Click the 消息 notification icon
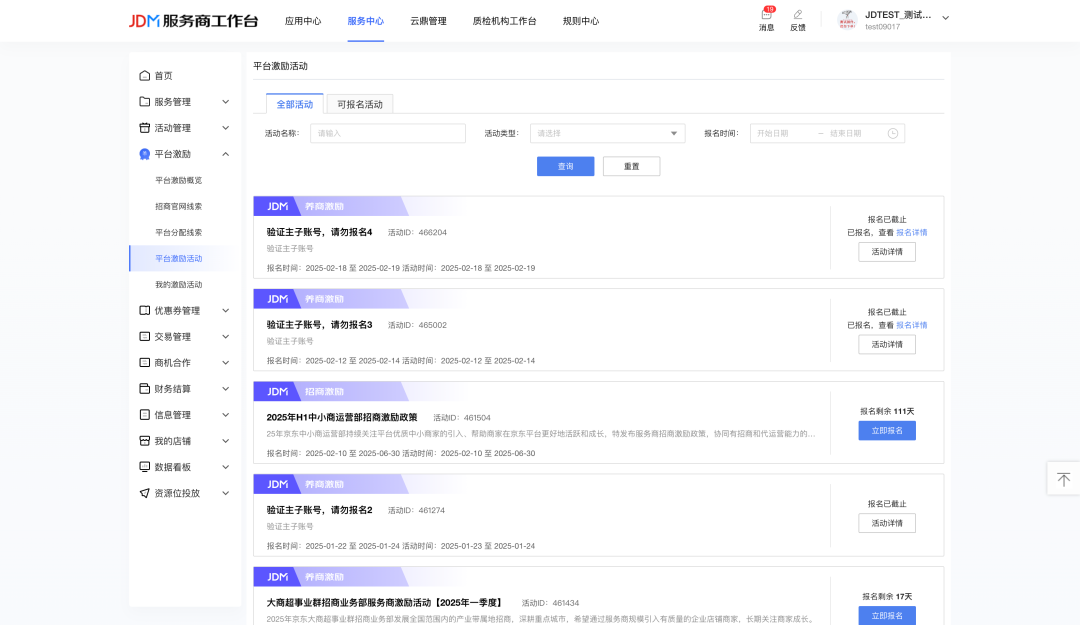The height and width of the screenshot is (625, 1080). tap(766, 16)
